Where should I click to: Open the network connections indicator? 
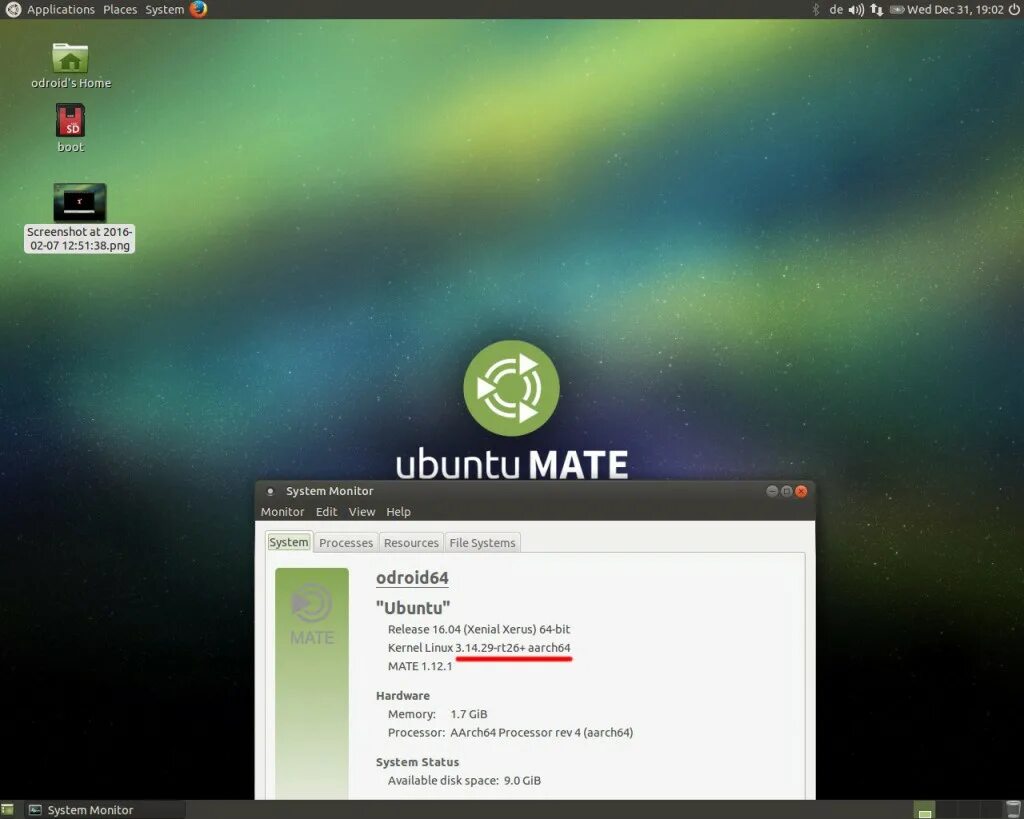[877, 9]
